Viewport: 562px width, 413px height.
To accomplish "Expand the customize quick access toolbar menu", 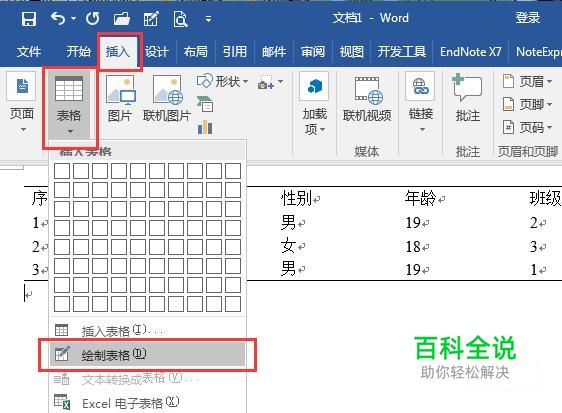I will (x=208, y=19).
